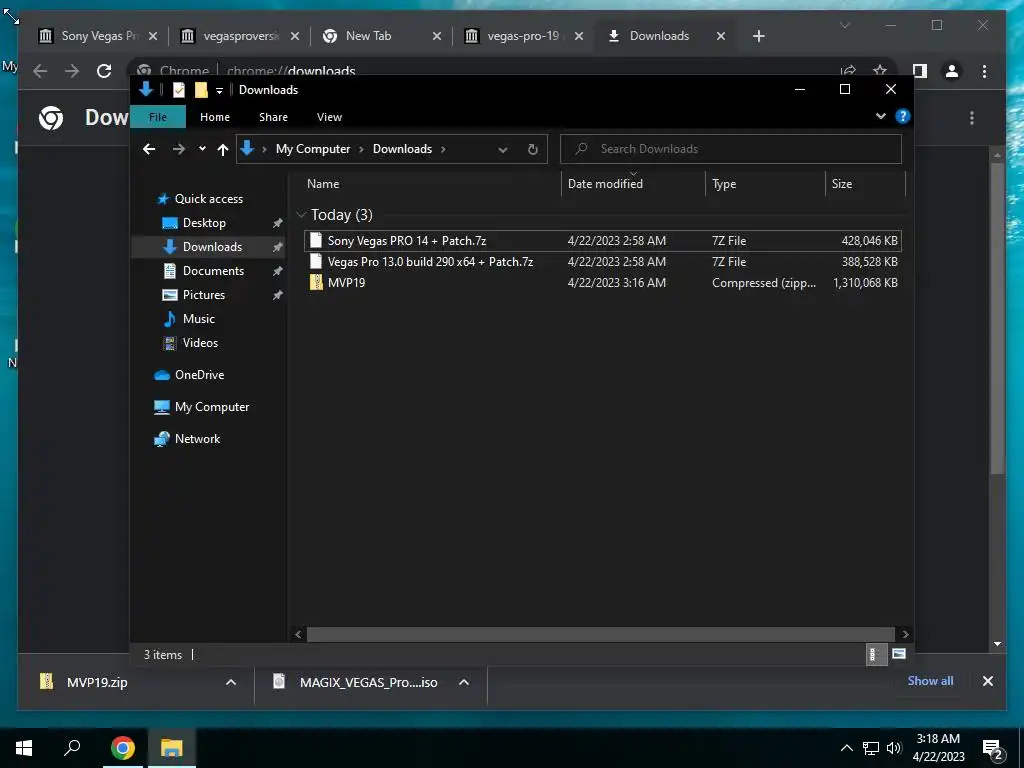
Task: Open the Chrome profile menu
Action: (x=952, y=71)
